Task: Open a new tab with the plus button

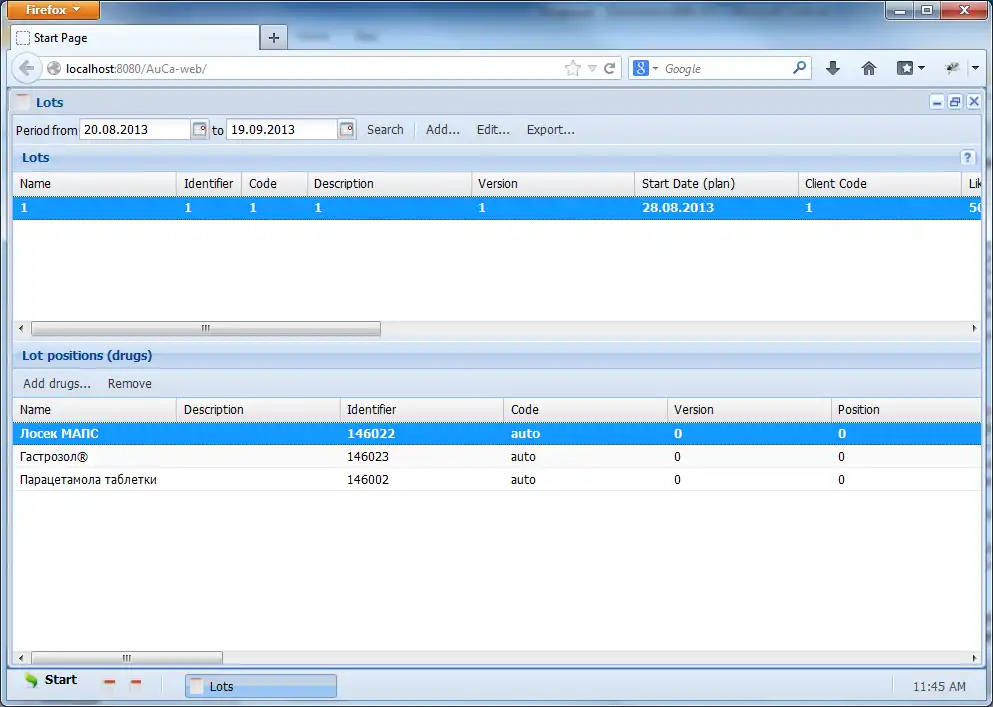Action: point(274,38)
